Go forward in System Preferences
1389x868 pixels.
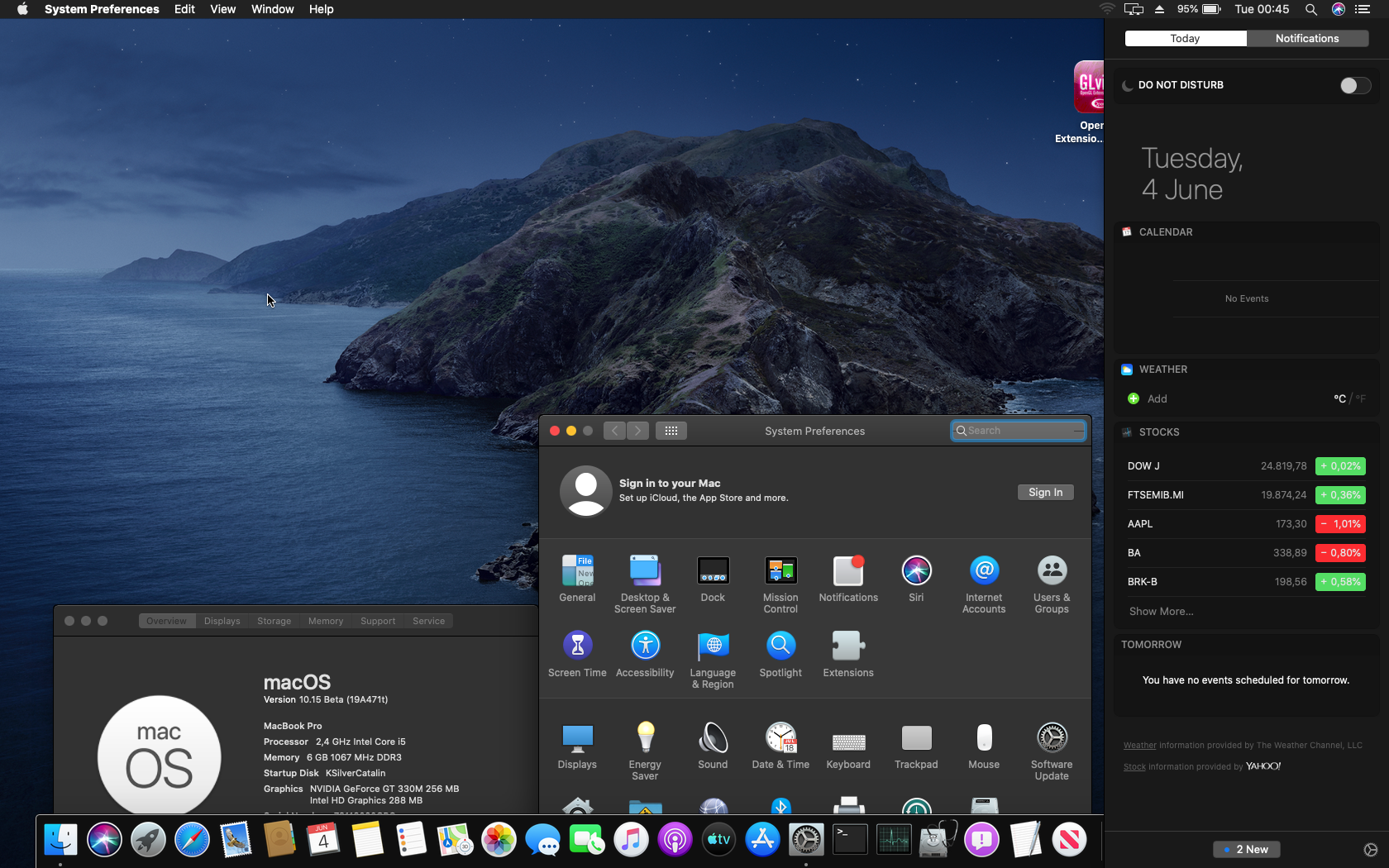tap(637, 431)
